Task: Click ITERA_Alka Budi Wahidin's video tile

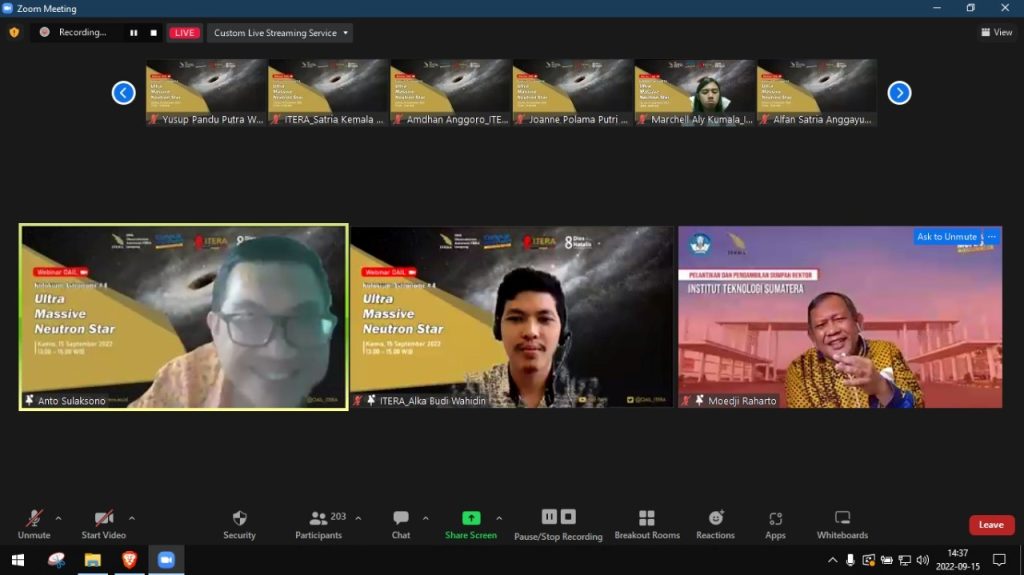Action: pyautogui.click(x=511, y=317)
